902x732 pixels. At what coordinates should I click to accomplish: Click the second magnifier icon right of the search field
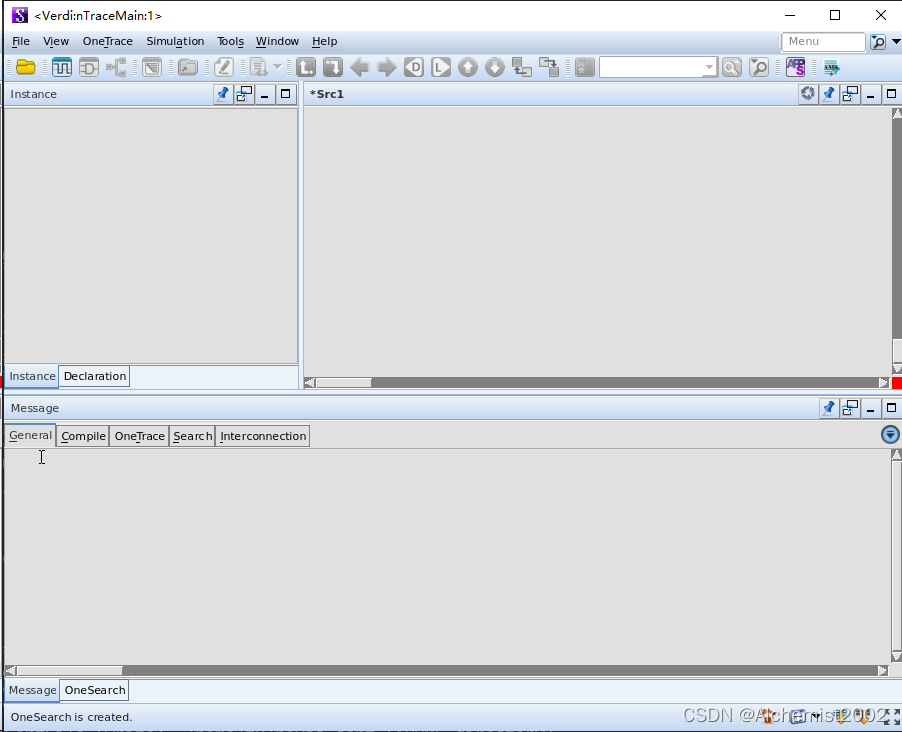(759, 67)
